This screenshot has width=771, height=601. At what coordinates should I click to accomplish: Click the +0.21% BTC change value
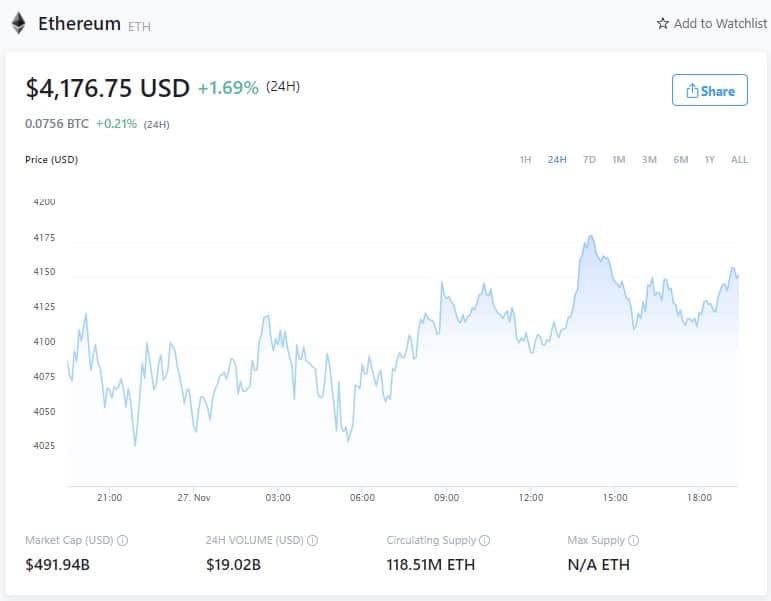pos(117,123)
